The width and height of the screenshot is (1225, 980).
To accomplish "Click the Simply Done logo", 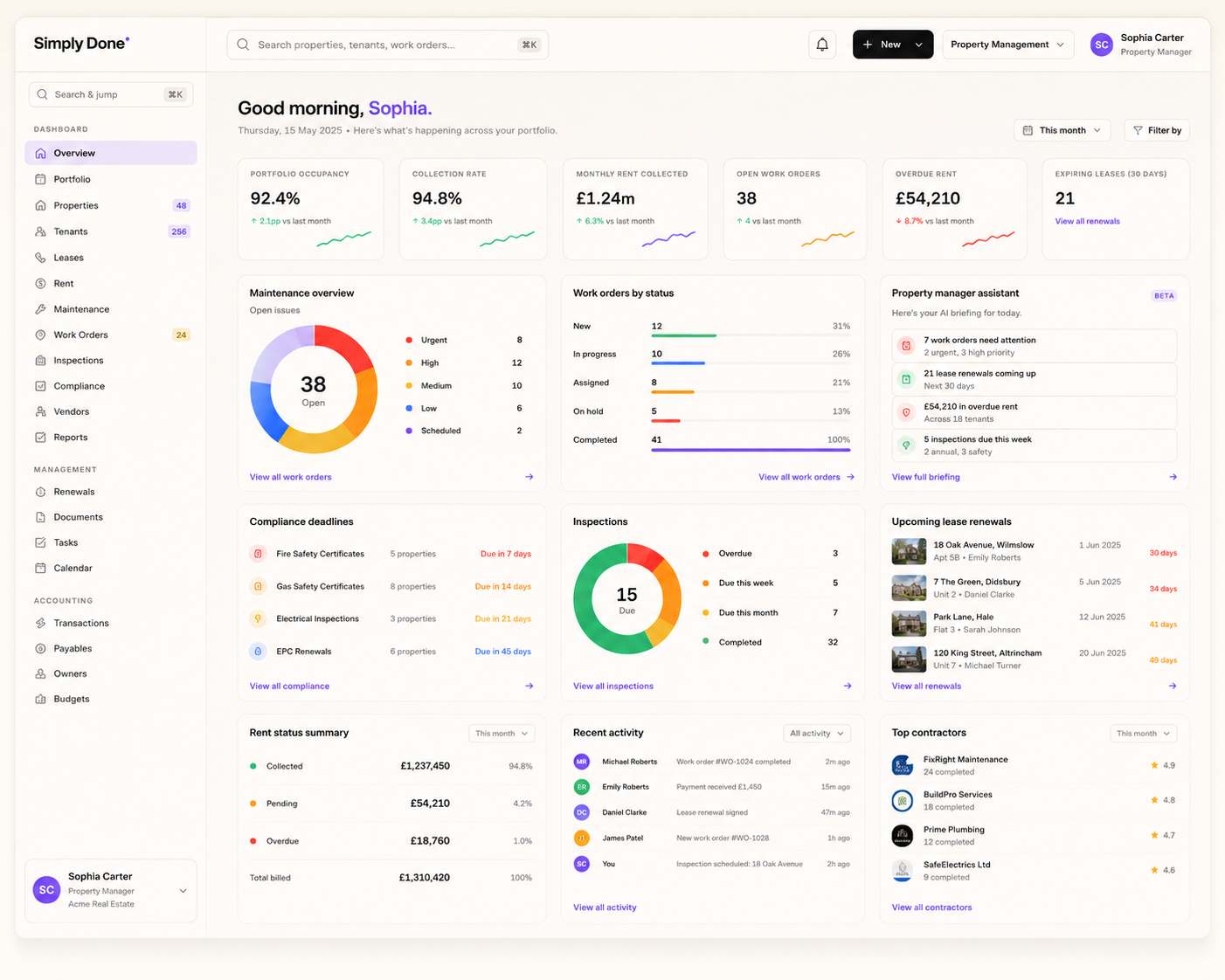I will 81,44.
